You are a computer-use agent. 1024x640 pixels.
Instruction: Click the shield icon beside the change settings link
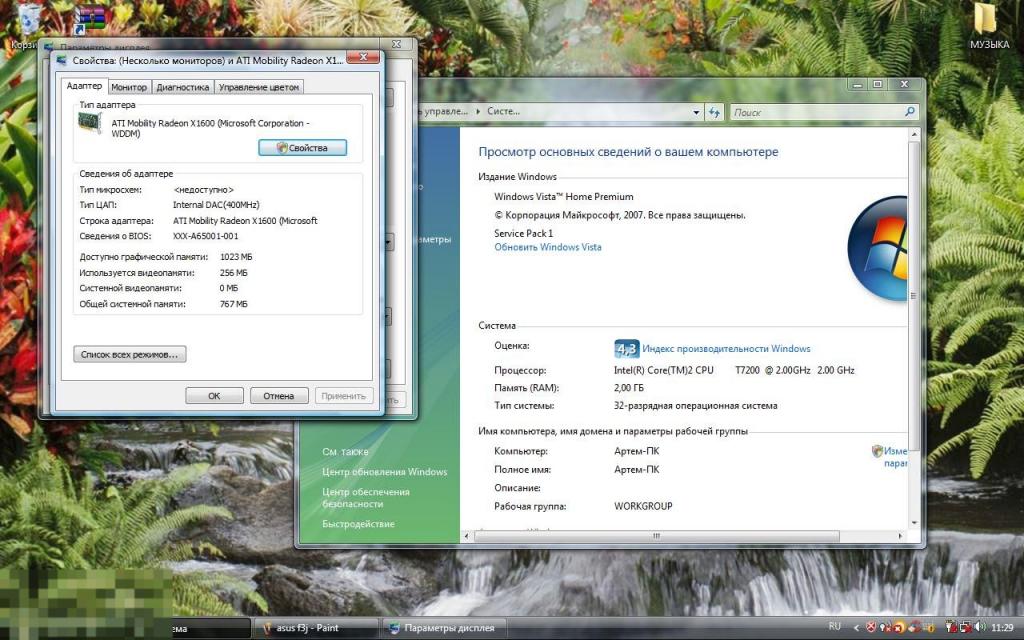877,451
